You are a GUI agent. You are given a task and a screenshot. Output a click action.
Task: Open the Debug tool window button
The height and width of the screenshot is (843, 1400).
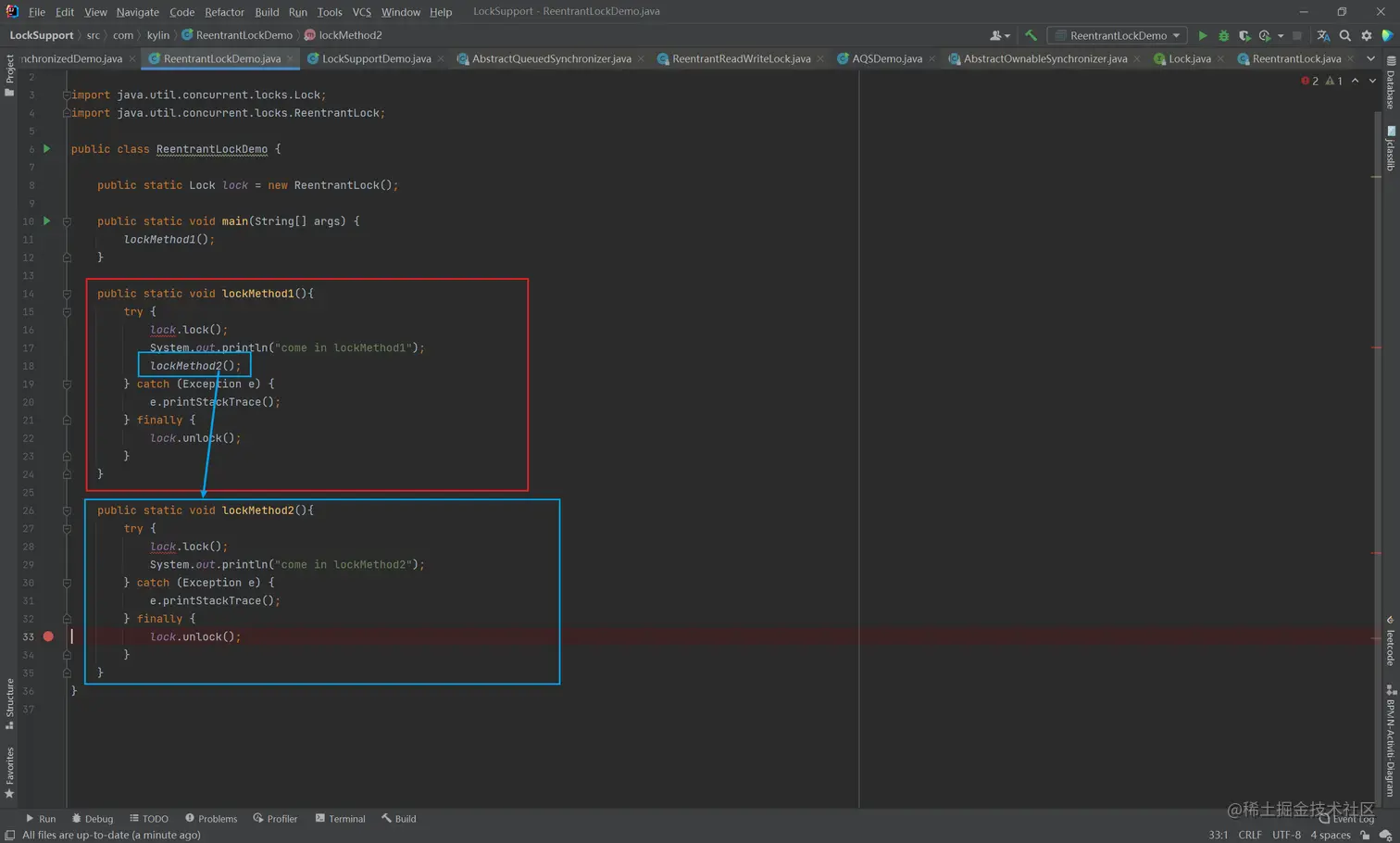[93, 819]
